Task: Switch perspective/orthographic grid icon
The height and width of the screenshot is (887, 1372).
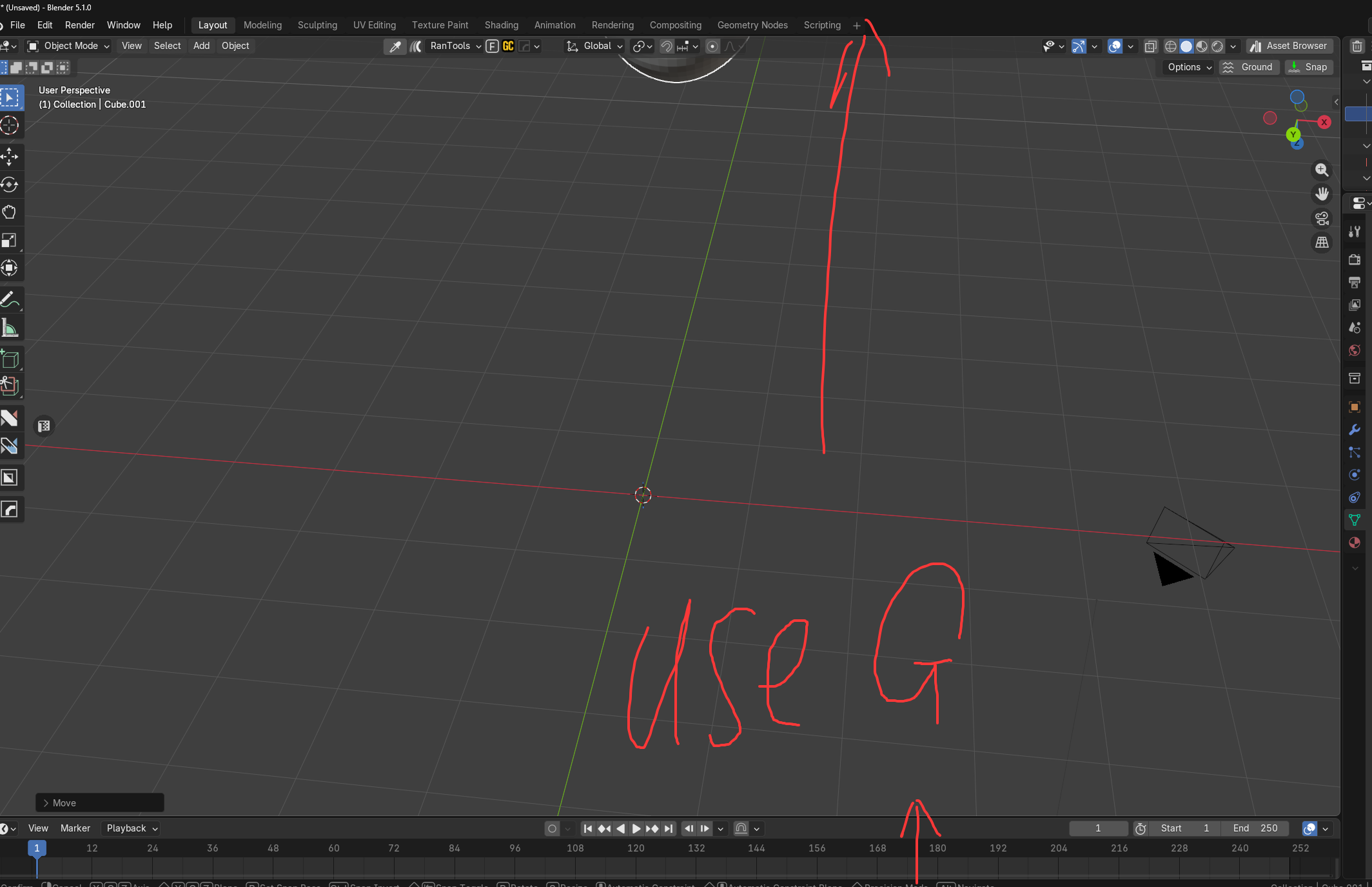Action: point(1322,243)
